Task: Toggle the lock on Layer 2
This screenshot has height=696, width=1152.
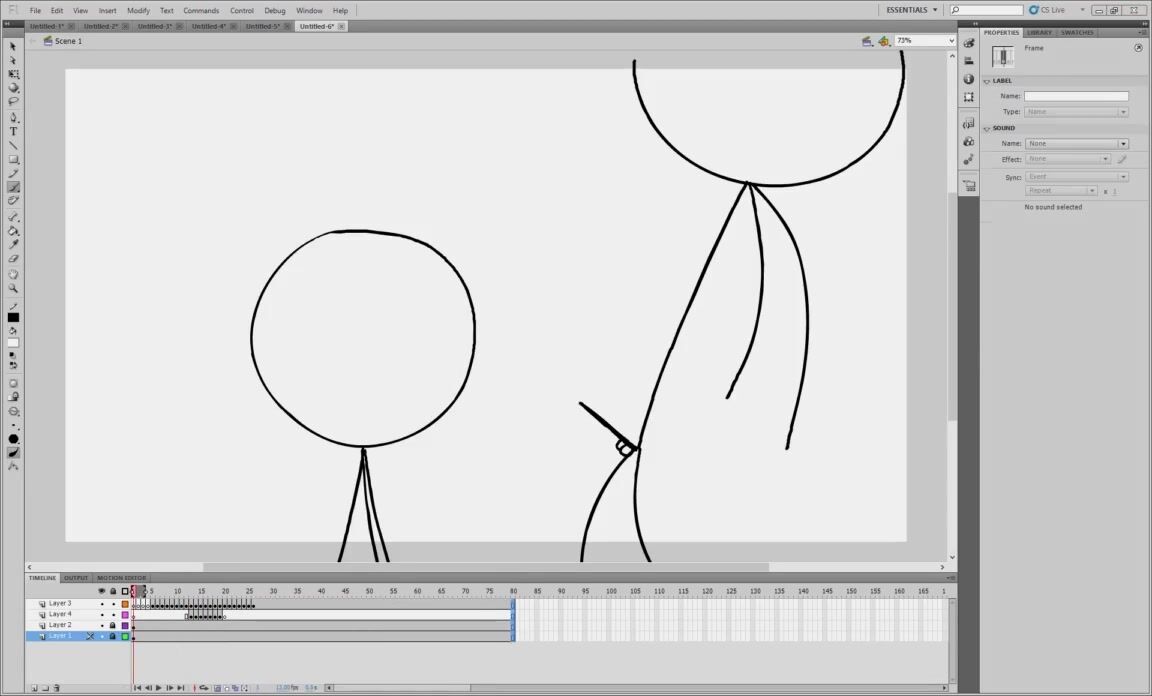Action: [x=113, y=625]
